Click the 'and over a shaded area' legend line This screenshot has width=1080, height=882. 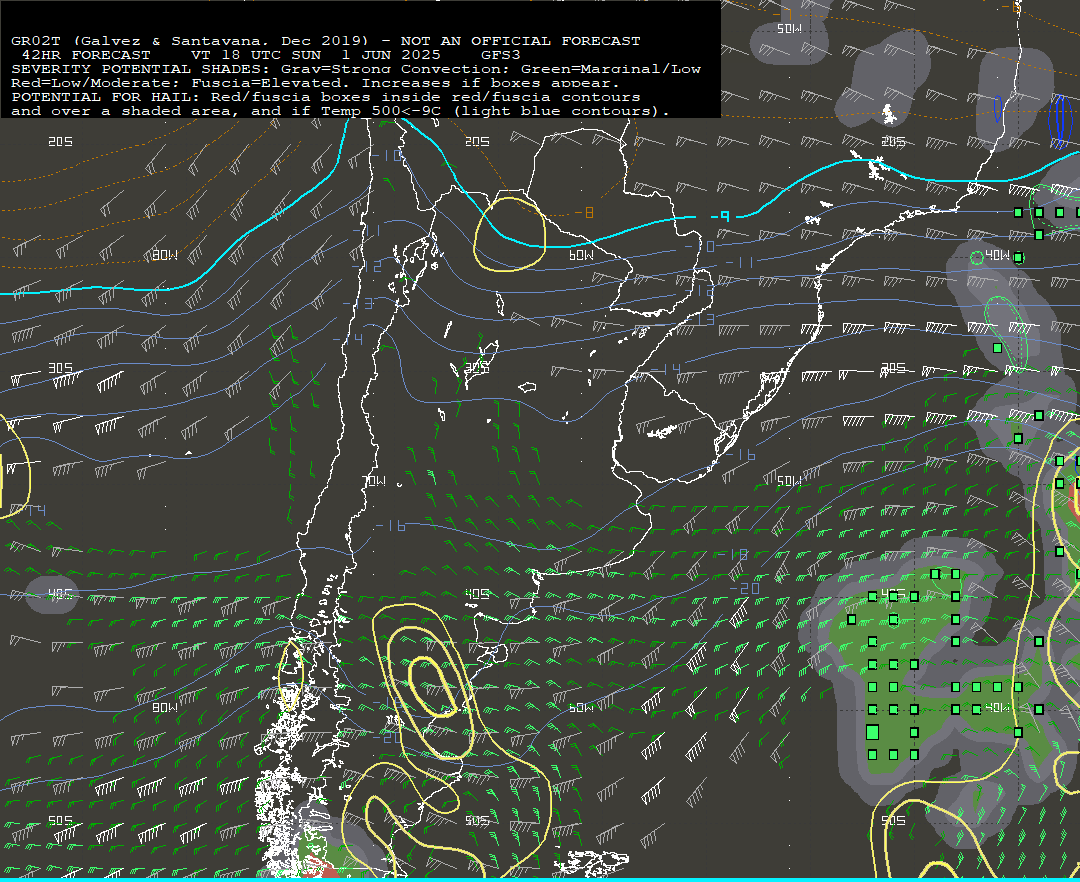[x=340, y=111]
